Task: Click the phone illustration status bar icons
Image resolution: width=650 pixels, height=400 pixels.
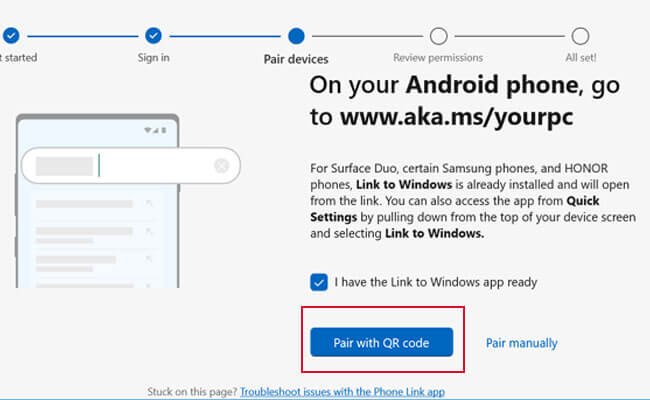Action: (x=155, y=130)
